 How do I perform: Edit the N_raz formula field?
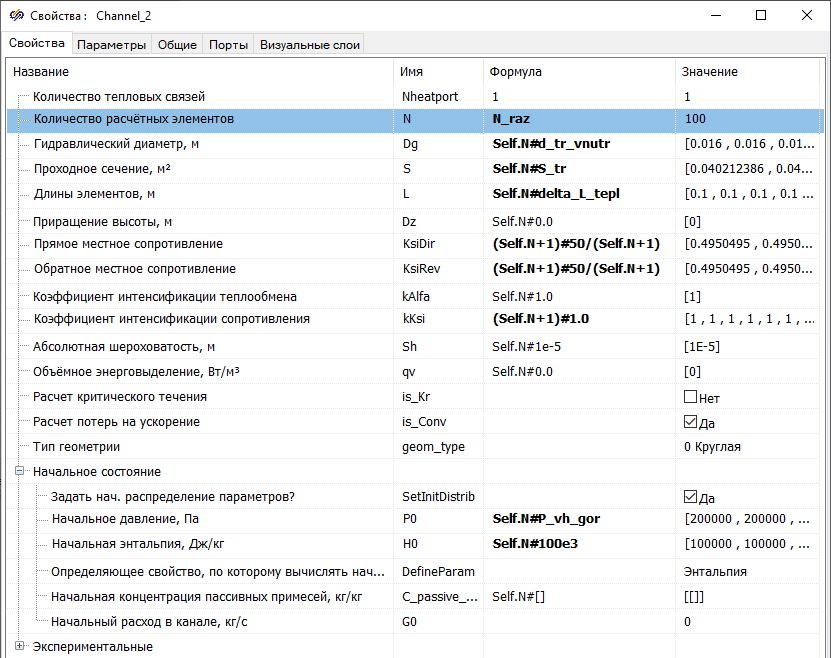tap(580, 119)
